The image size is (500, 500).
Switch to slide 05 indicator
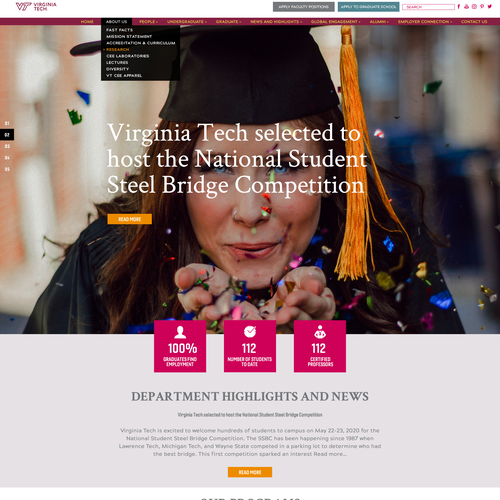pyautogui.click(x=7, y=169)
